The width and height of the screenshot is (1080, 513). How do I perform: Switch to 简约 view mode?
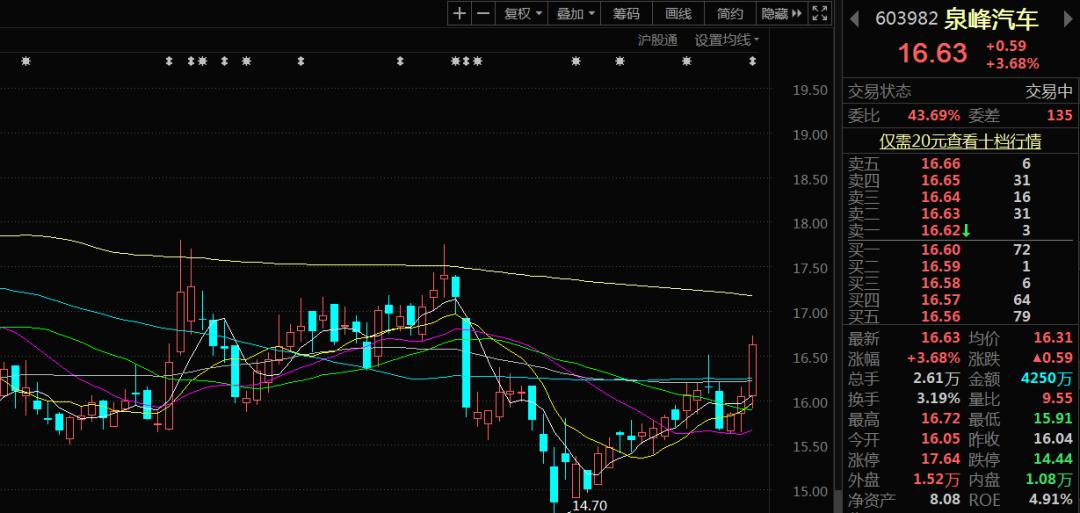point(730,13)
